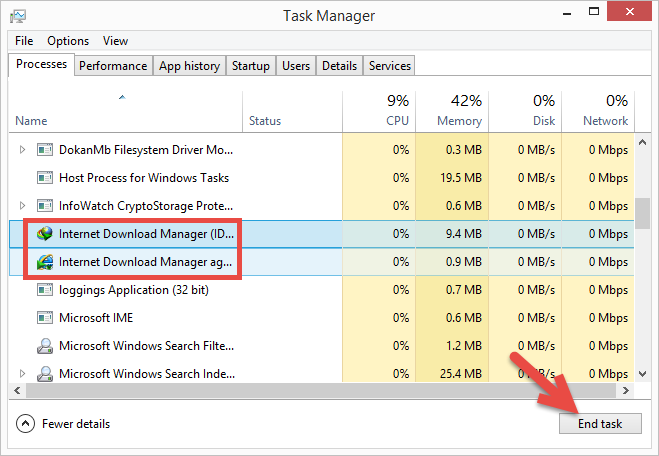Select the Microsoft Windows Search Filte... name
This screenshot has width=659, height=456.
(146, 346)
